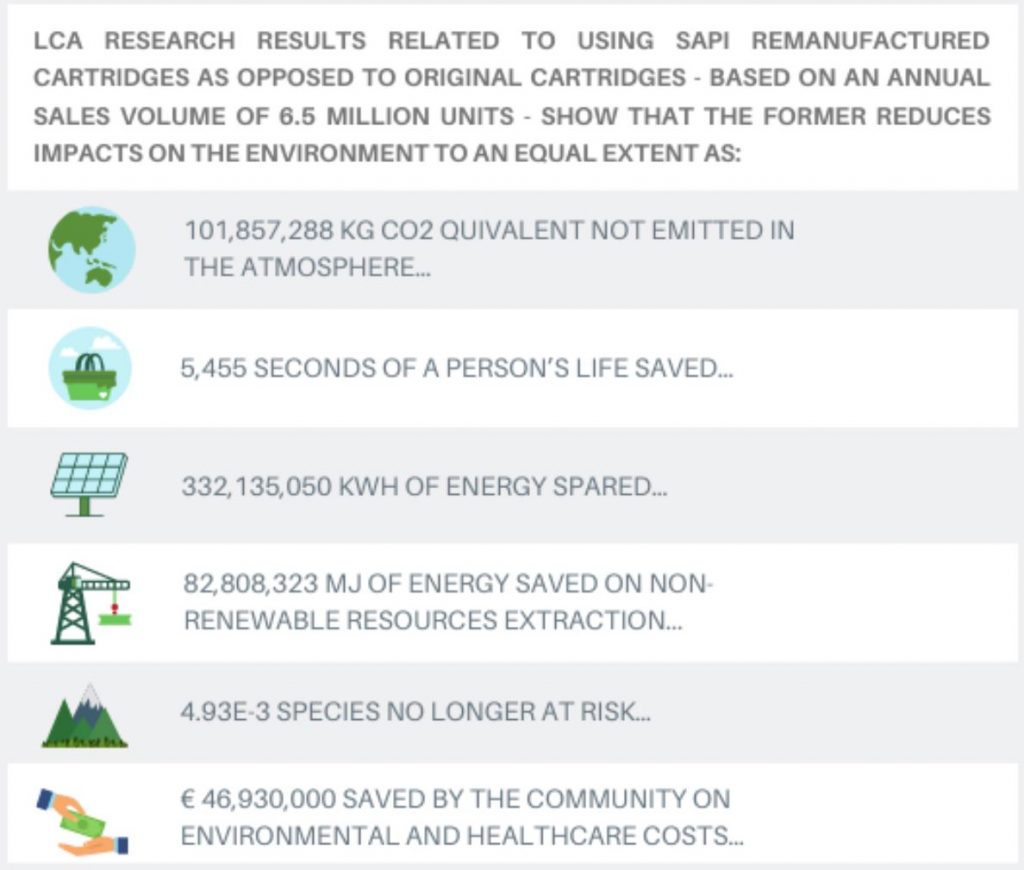
Task: Click 'SAPI REMANUFACTURED' words in header
Action: [x=833, y=40]
